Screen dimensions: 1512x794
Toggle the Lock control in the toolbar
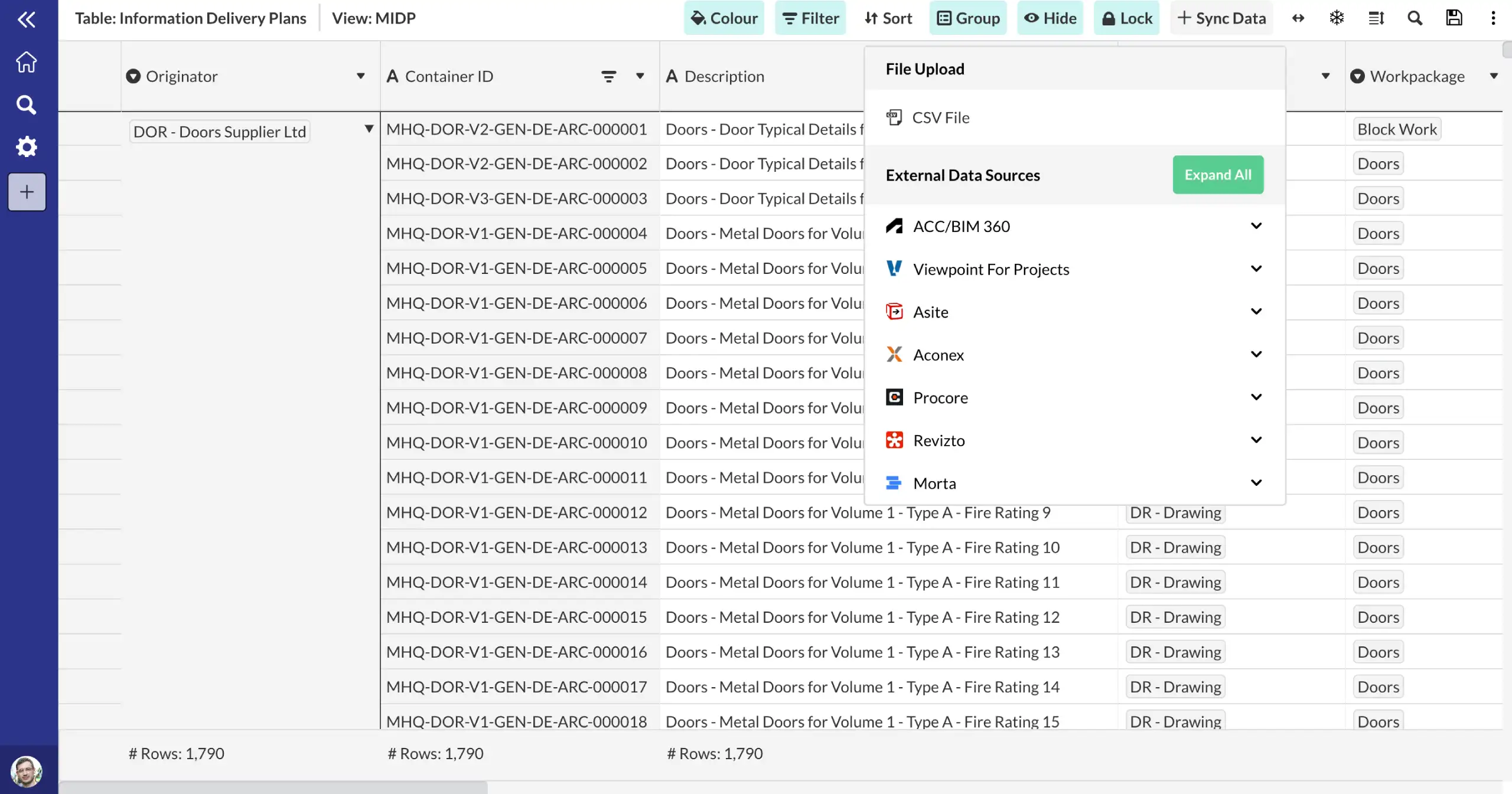[1126, 18]
